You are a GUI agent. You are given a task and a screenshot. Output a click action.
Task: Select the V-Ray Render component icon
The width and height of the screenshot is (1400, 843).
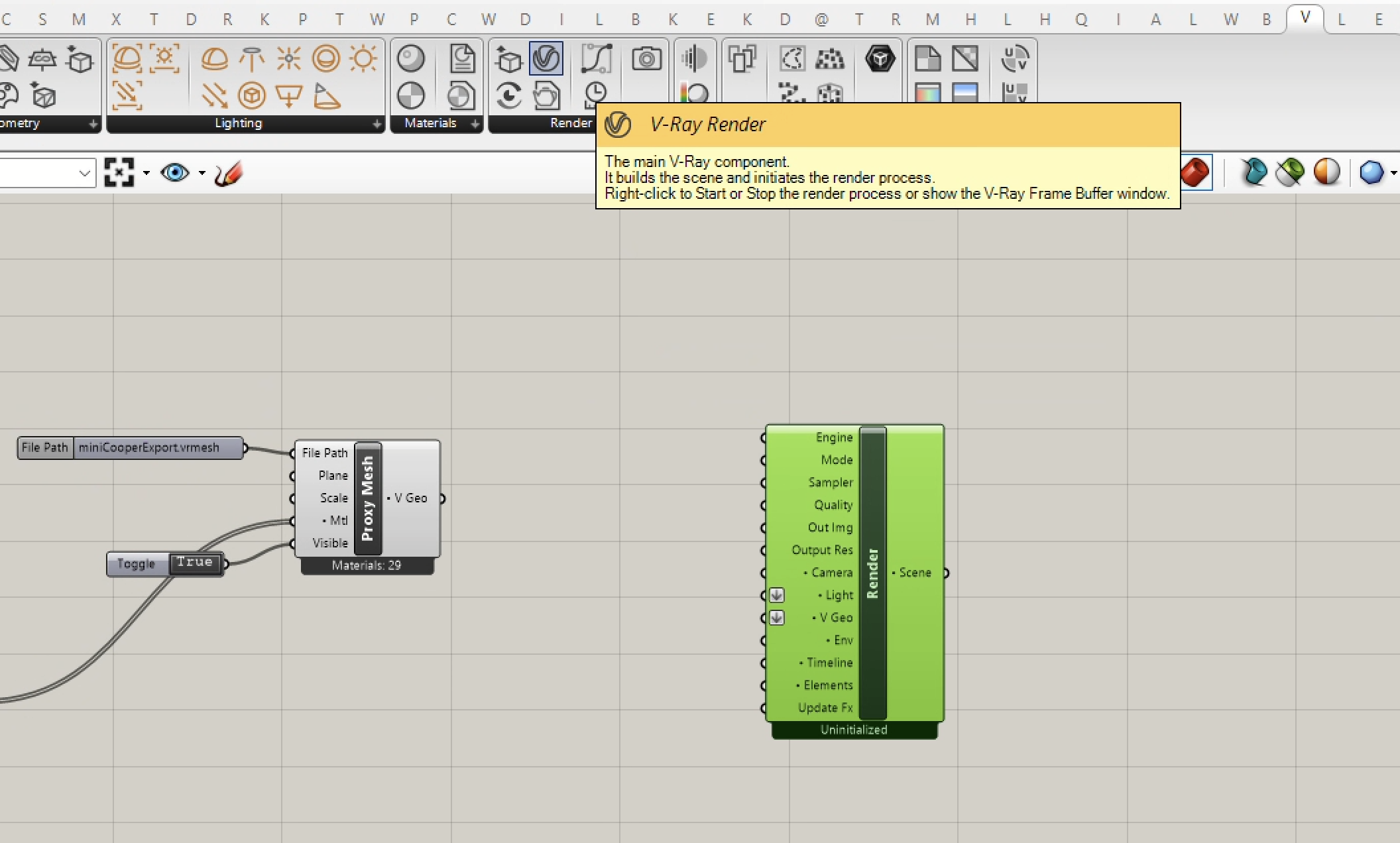click(546, 59)
